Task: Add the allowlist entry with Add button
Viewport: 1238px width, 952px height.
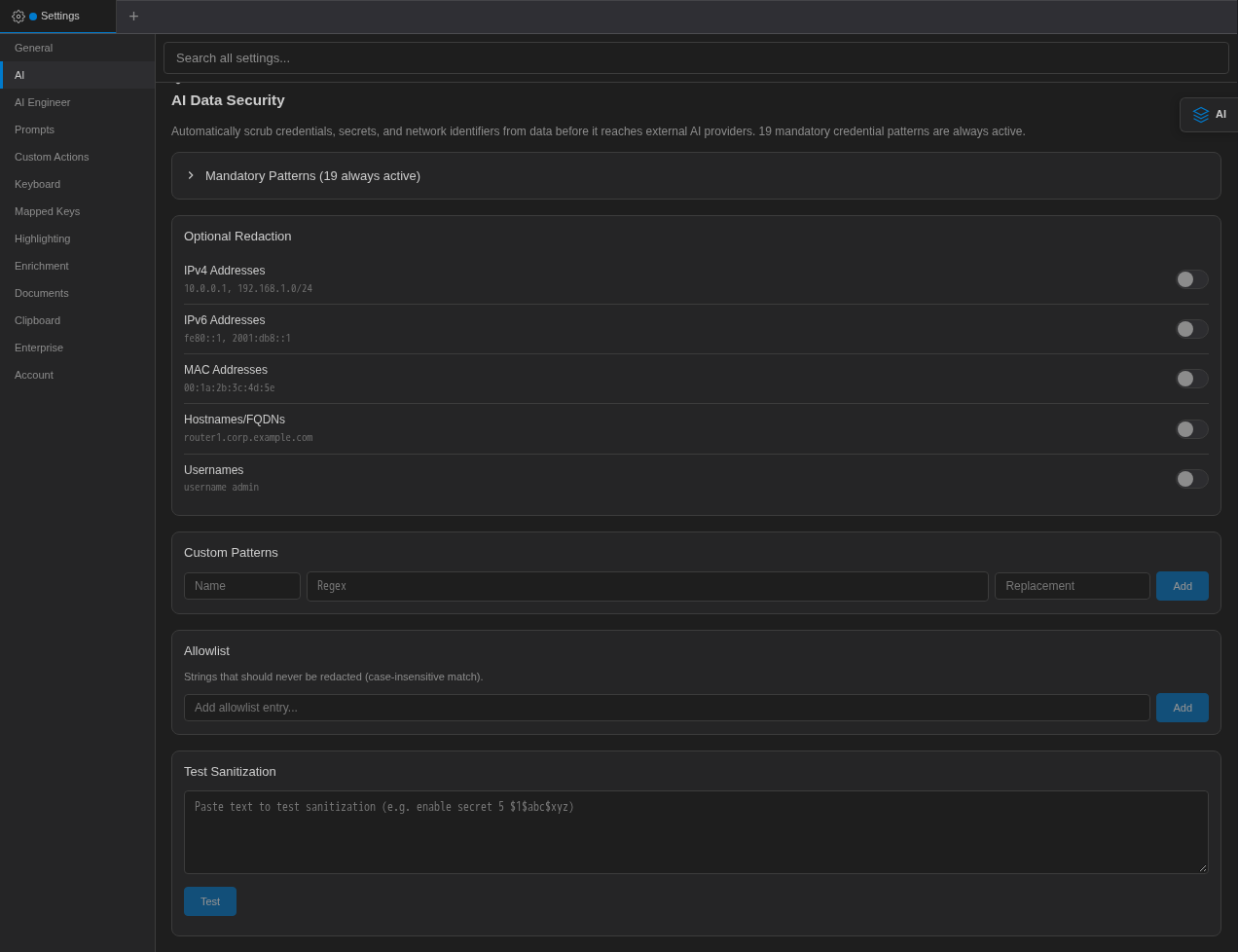Action: point(1183,708)
